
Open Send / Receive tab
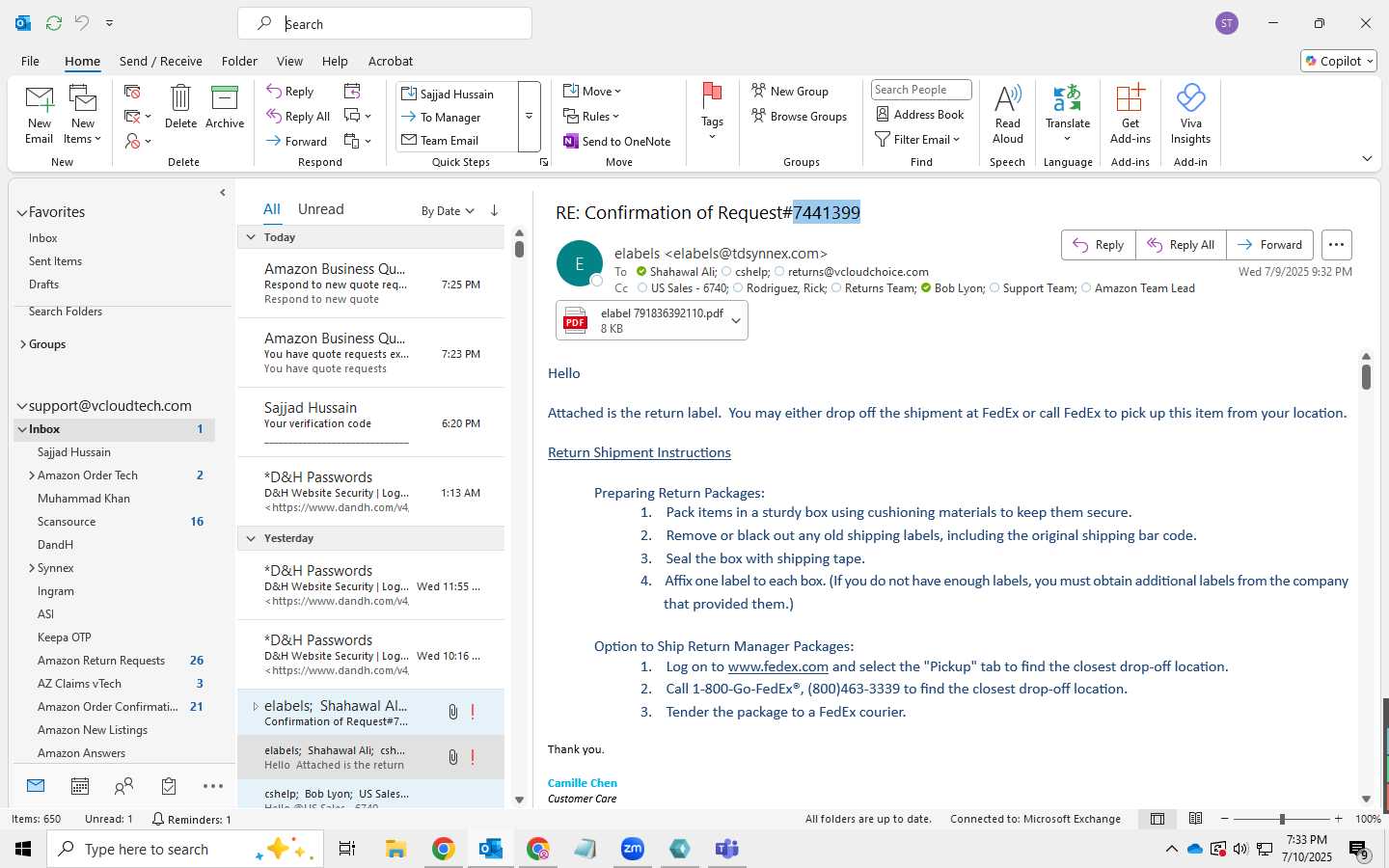(161, 61)
